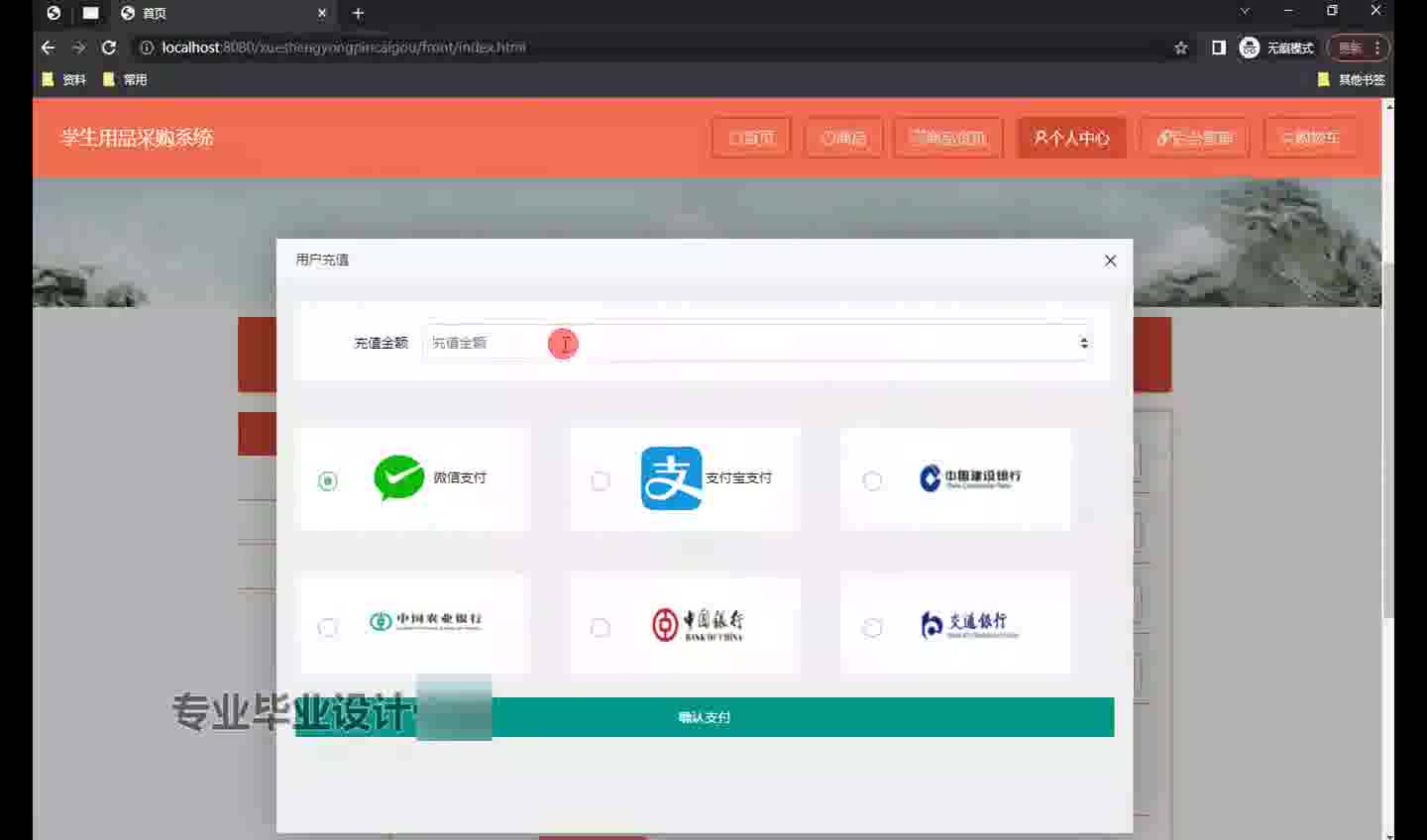Open the 资料 bookmarks folder
Screen dimensions: 1427x840
tap(64, 79)
